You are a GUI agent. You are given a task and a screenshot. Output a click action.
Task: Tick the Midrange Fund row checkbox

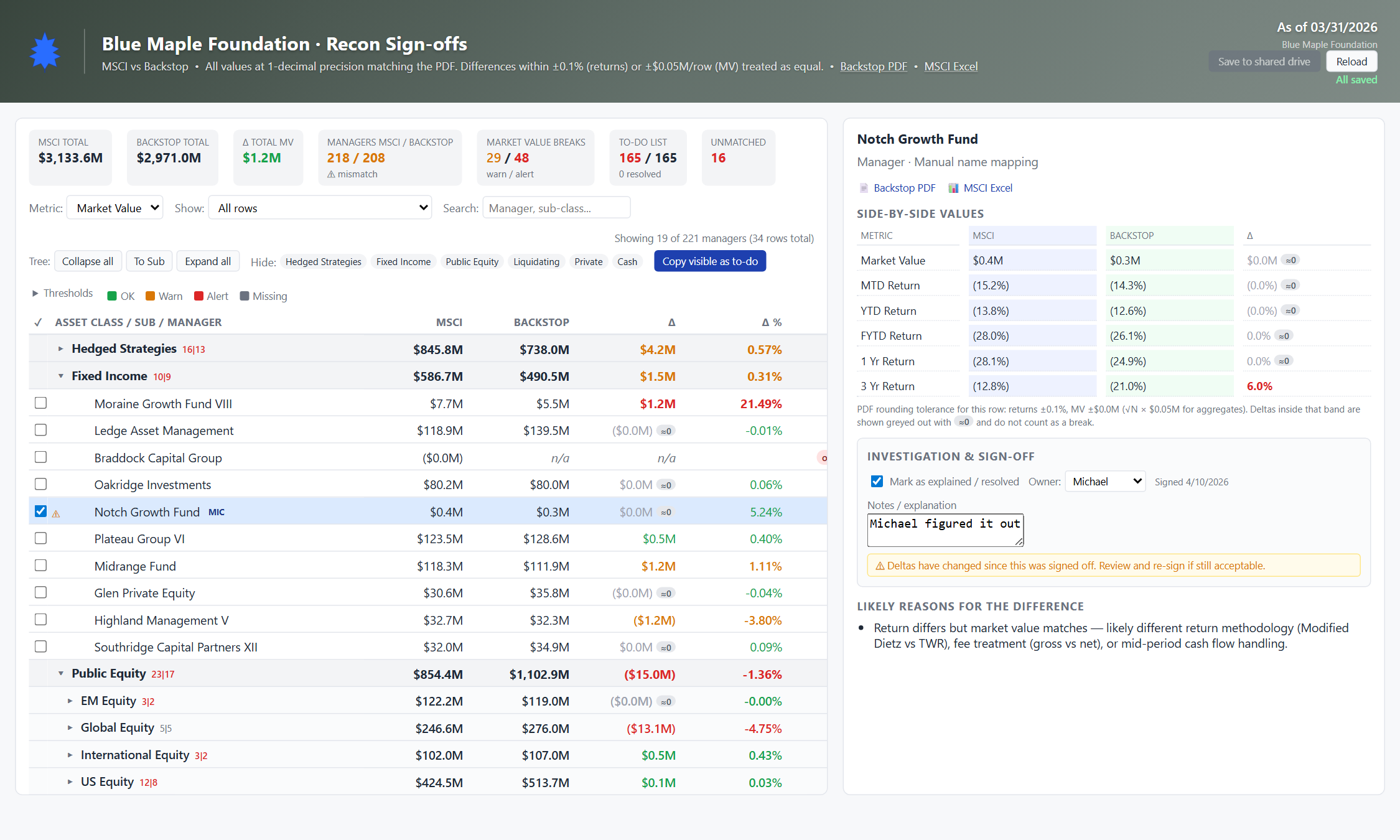41,566
